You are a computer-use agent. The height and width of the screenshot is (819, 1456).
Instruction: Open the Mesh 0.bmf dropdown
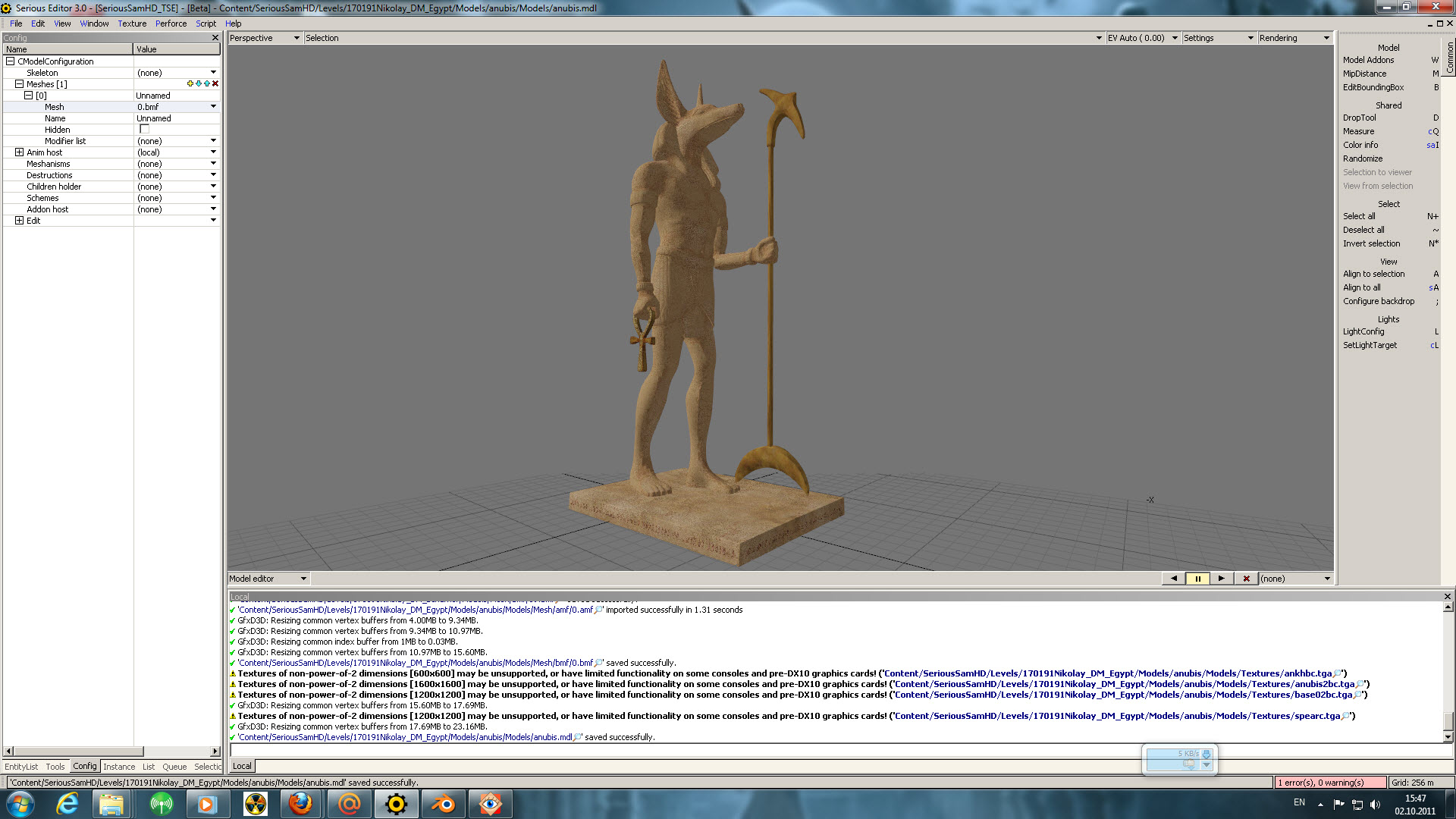(x=213, y=107)
